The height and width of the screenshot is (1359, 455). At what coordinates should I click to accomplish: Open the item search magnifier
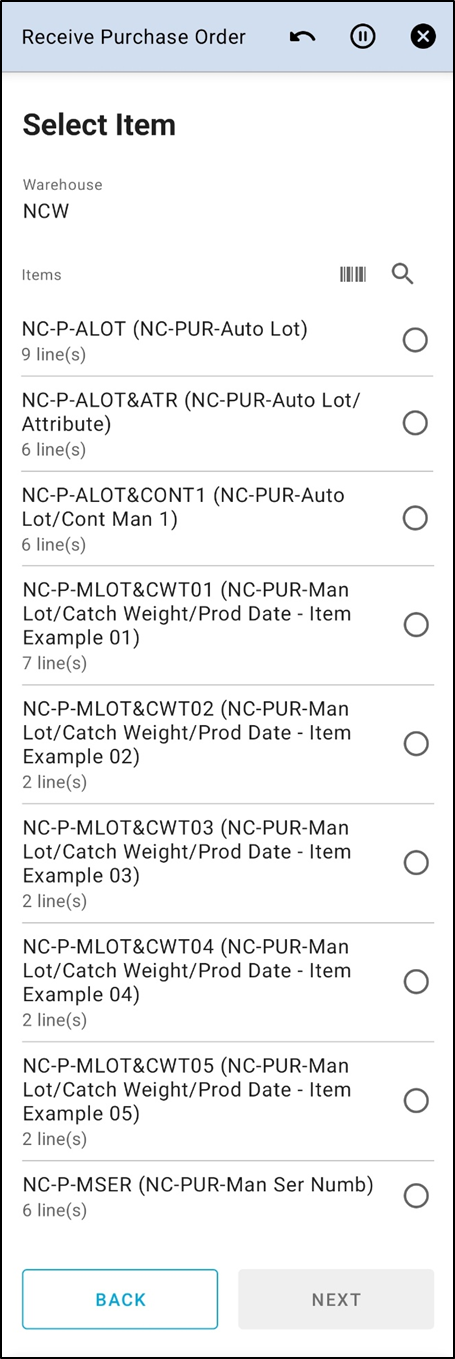[x=403, y=274]
